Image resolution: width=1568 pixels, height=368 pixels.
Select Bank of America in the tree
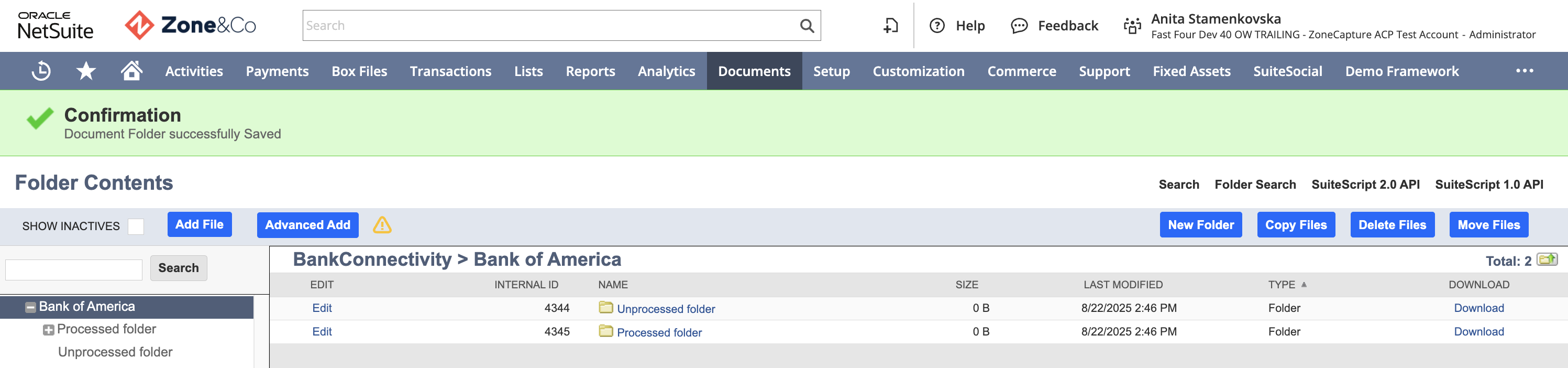click(x=87, y=307)
